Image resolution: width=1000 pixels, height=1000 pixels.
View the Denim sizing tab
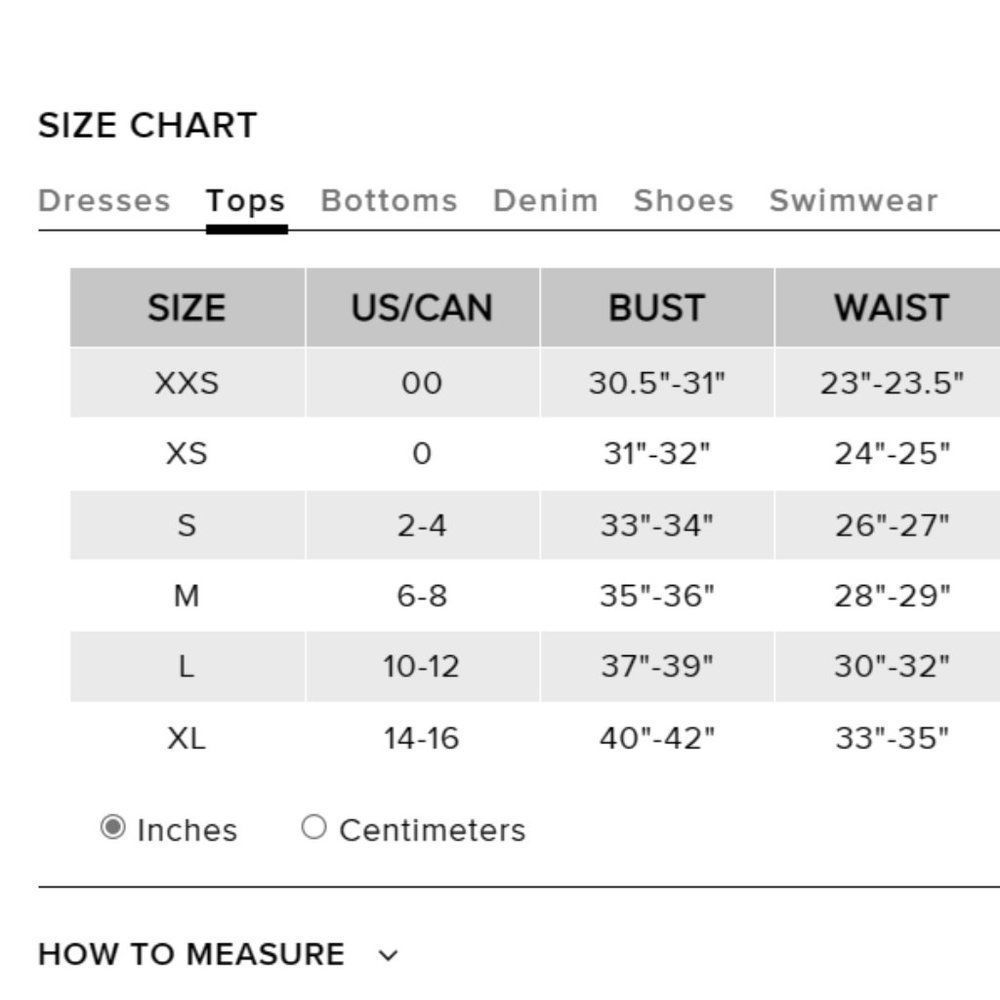(545, 200)
